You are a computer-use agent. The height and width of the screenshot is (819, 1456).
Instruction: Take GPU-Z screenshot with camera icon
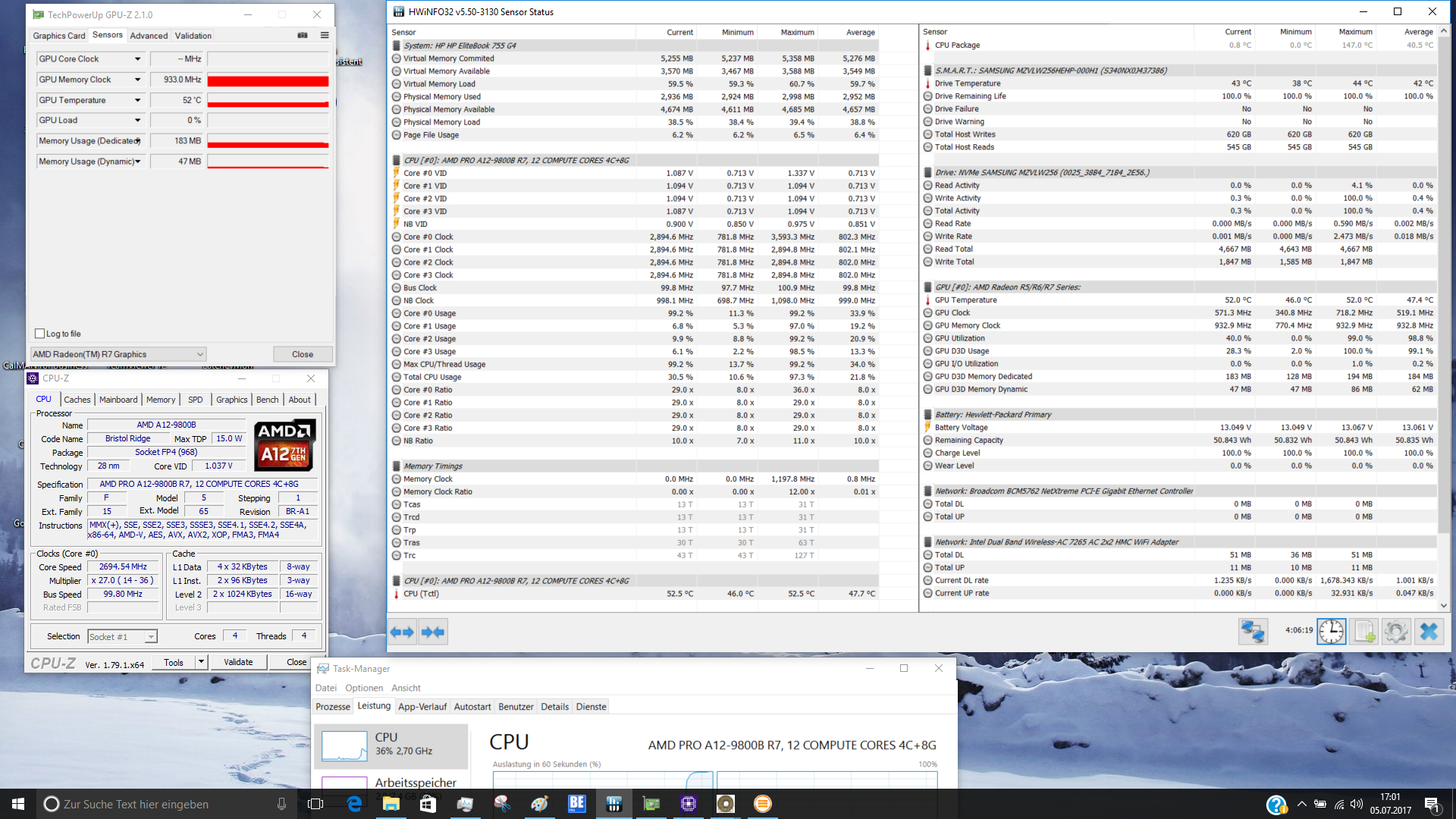click(303, 36)
